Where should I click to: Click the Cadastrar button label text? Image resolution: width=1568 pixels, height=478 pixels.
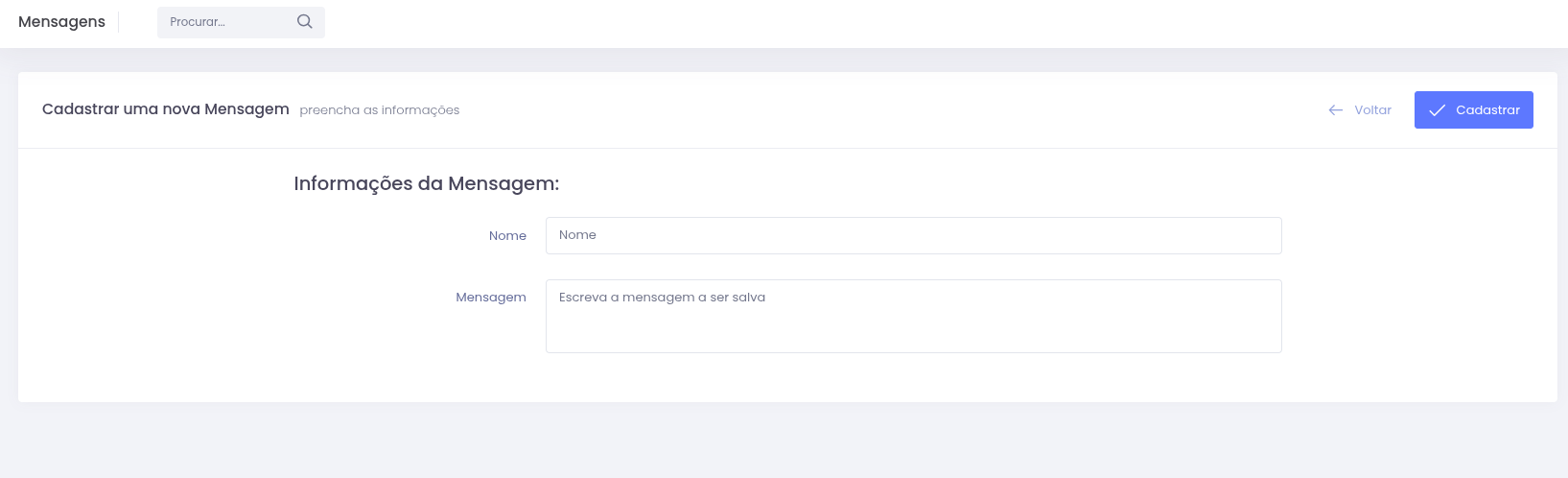click(1487, 110)
